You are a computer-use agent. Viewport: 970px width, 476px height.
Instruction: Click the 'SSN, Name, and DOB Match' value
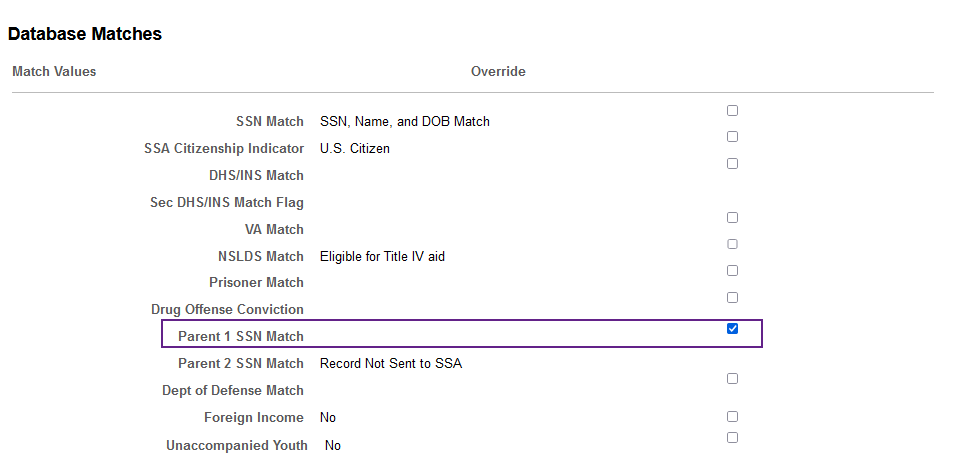click(x=405, y=122)
